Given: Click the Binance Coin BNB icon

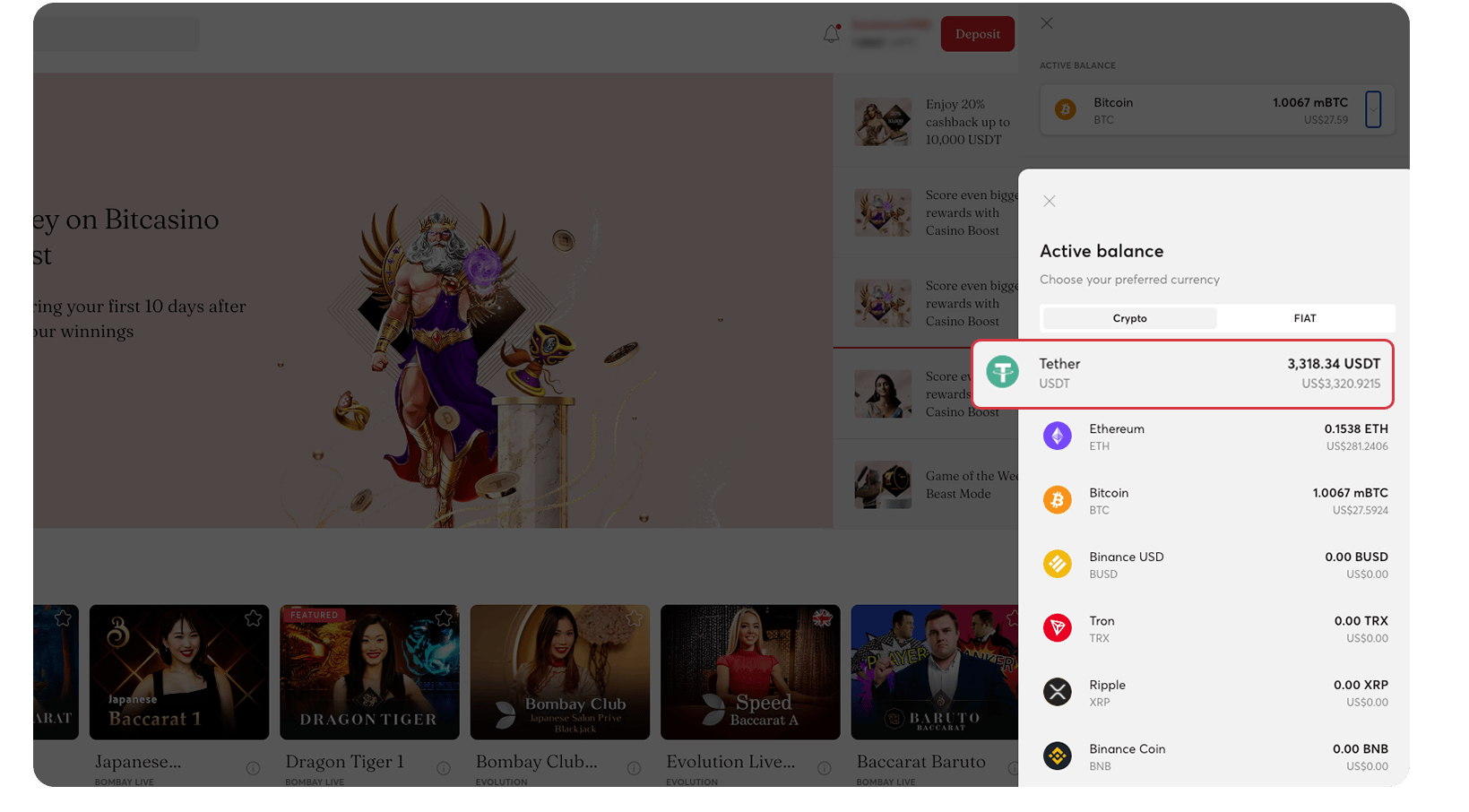Looking at the screenshot, I should point(1057,756).
